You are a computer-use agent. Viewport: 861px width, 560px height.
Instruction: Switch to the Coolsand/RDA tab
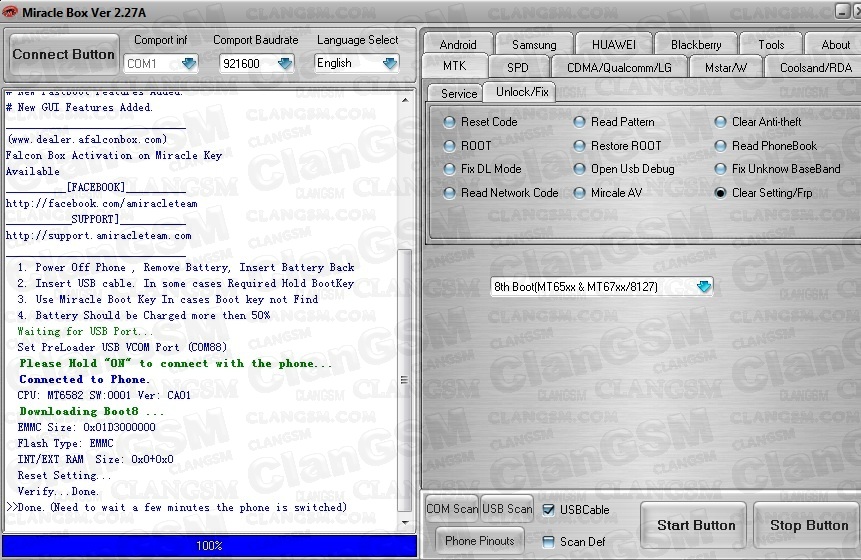coord(815,67)
